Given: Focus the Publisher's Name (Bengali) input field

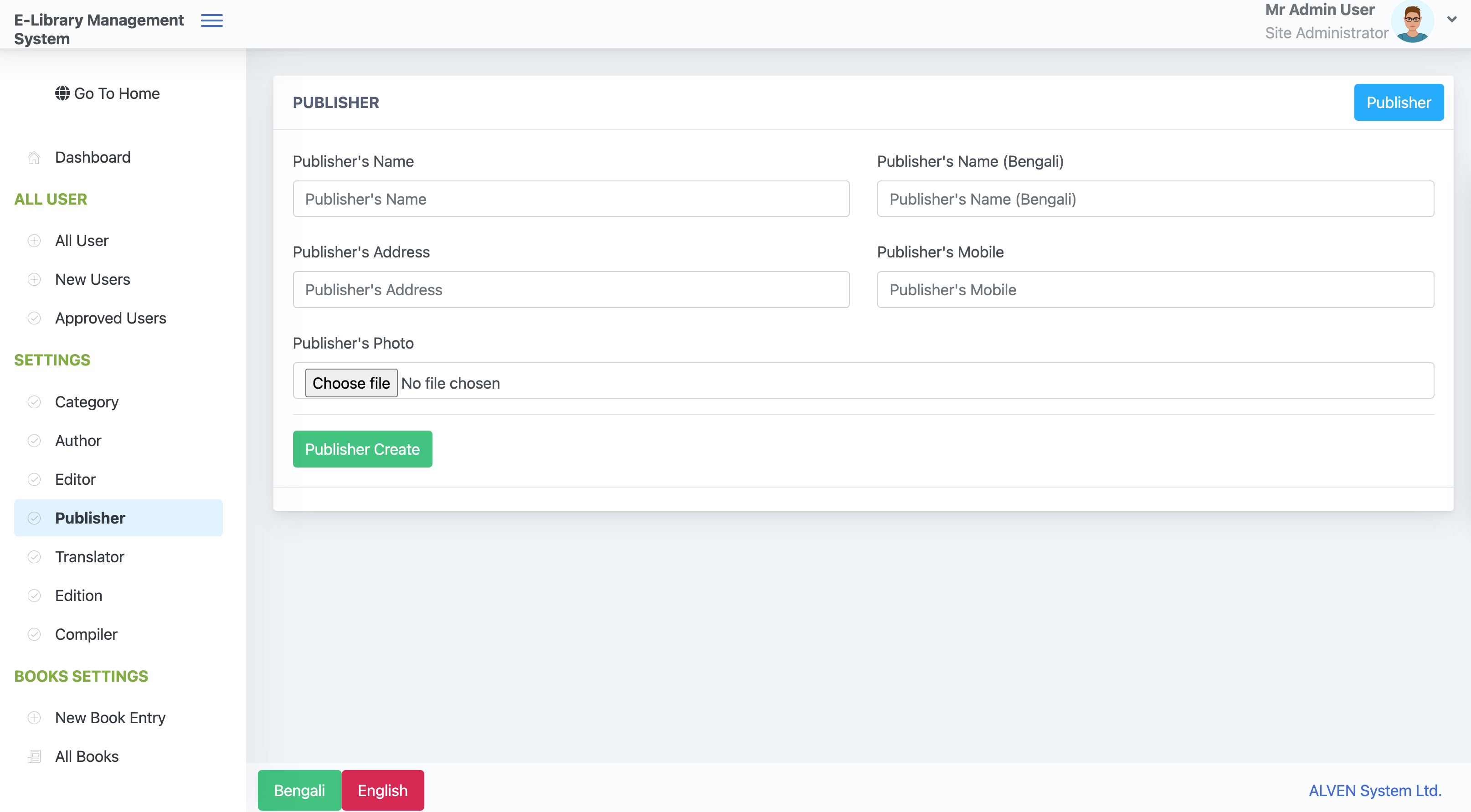Looking at the screenshot, I should pyautogui.click(x=1155, y=199).
